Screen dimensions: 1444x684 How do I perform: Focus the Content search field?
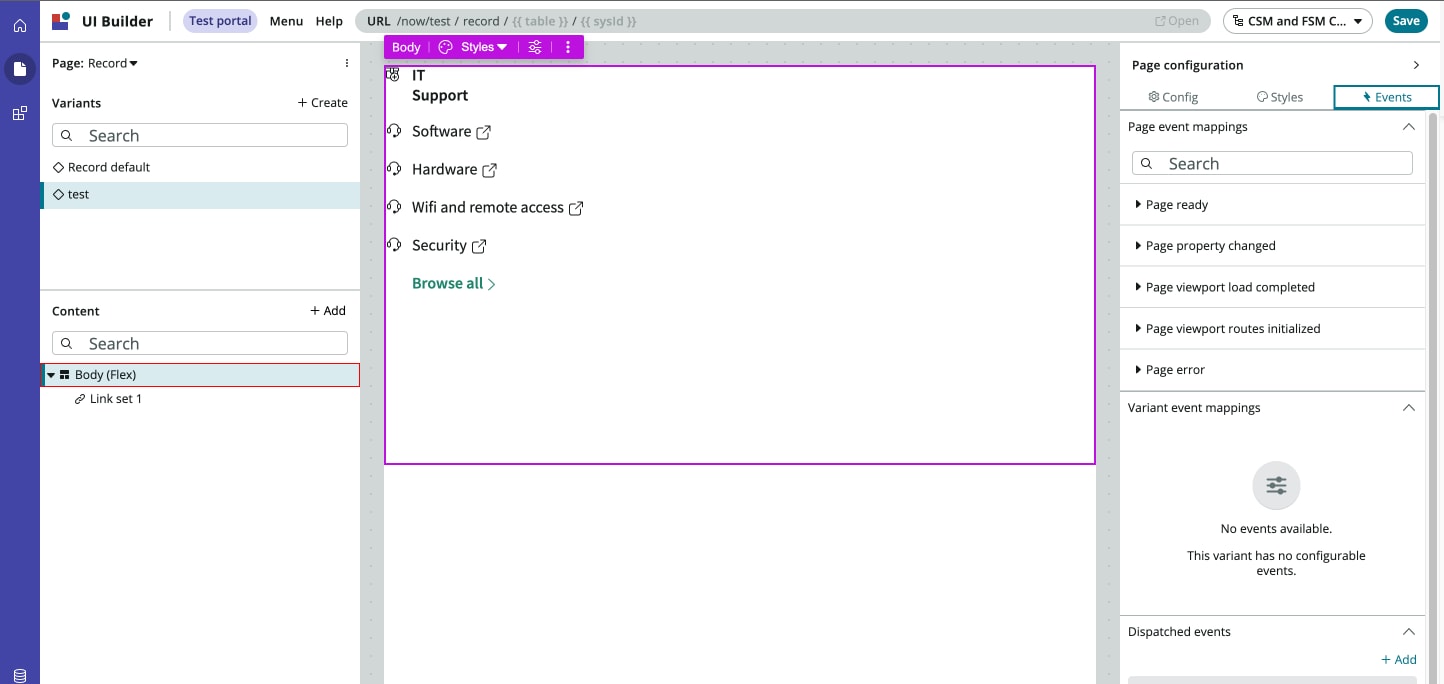point(200,343)
